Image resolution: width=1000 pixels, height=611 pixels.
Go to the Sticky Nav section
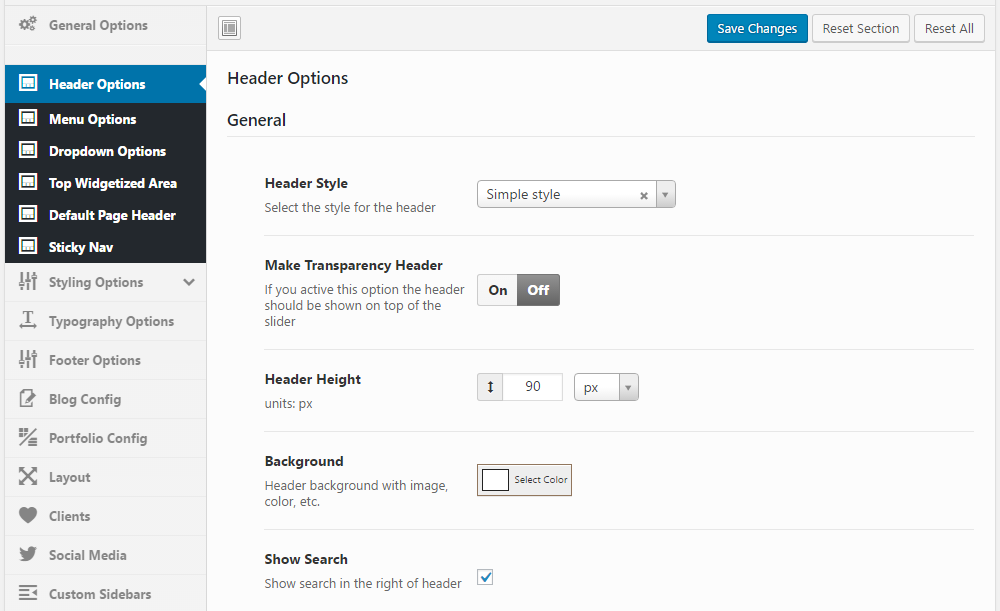80,247
